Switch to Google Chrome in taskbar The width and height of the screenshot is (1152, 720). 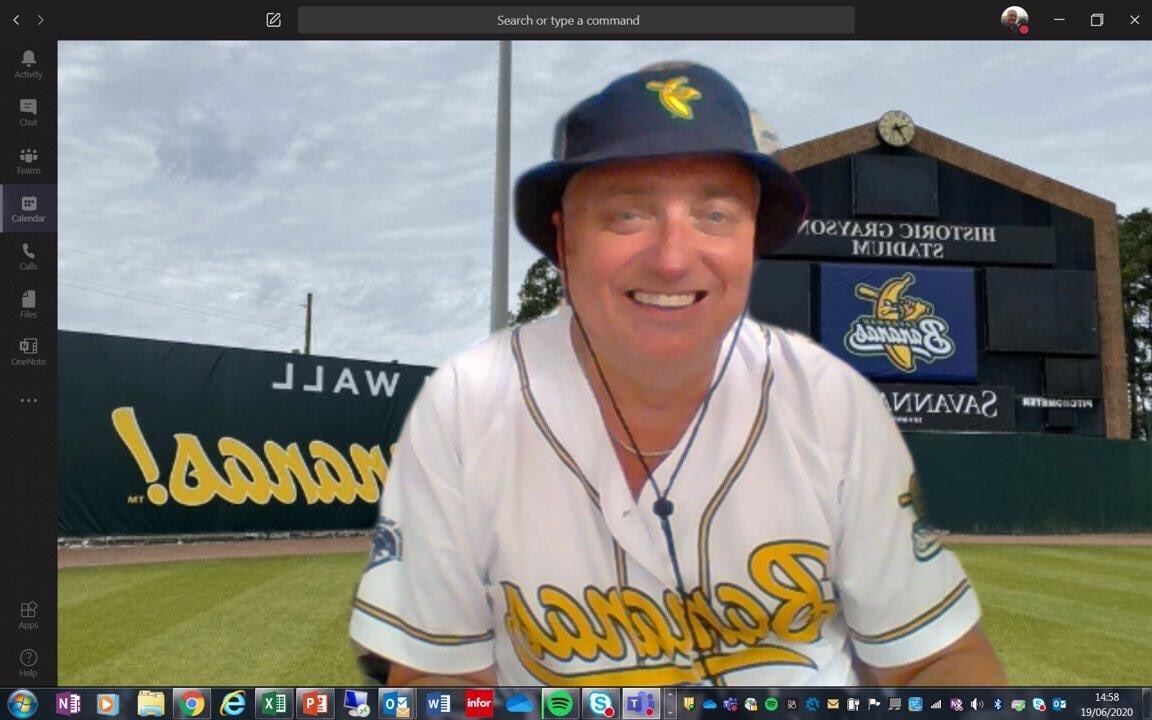coord(192,704)
